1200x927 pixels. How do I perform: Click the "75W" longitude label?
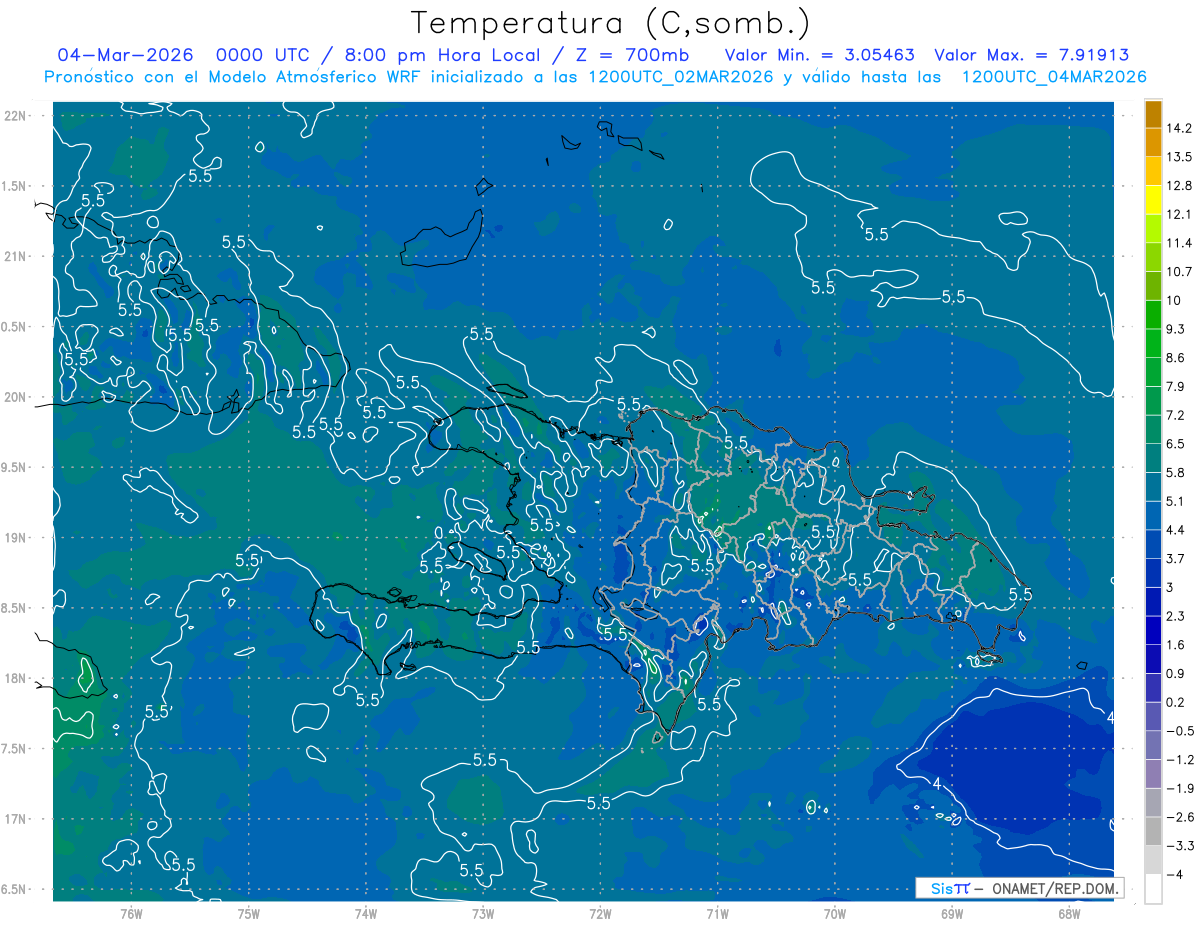tap(248, 914)
